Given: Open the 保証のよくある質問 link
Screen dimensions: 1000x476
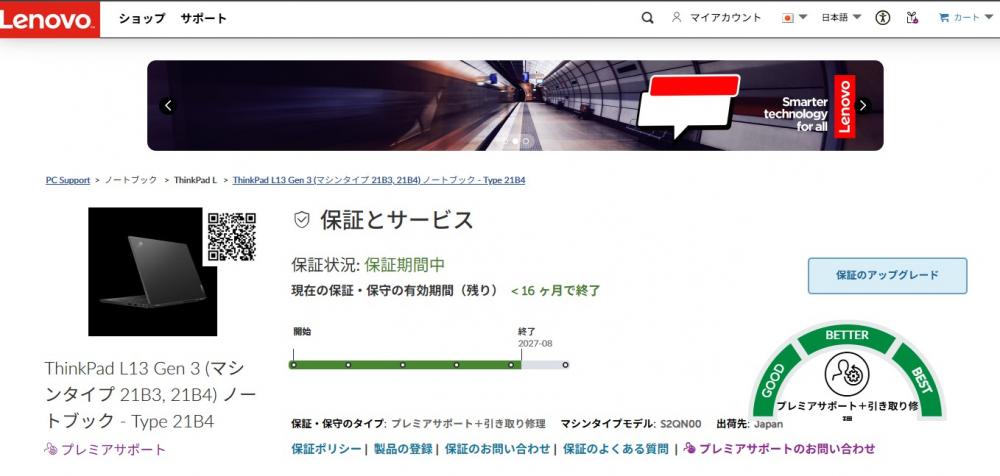Looking at the screenshot, I should click(615, 449).
